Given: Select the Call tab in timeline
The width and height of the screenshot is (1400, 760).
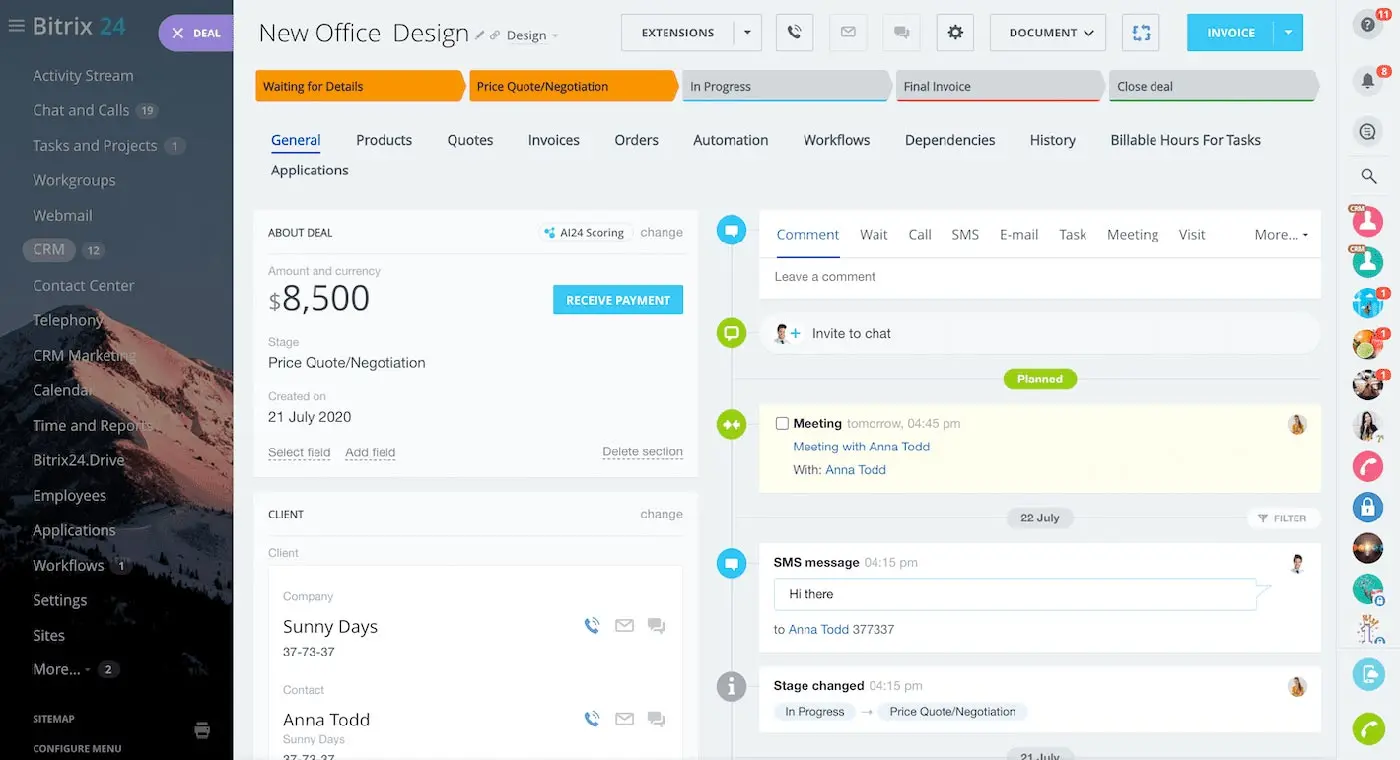Looking at the screenshot, I should pyautogui.click(x=919, y=235).
